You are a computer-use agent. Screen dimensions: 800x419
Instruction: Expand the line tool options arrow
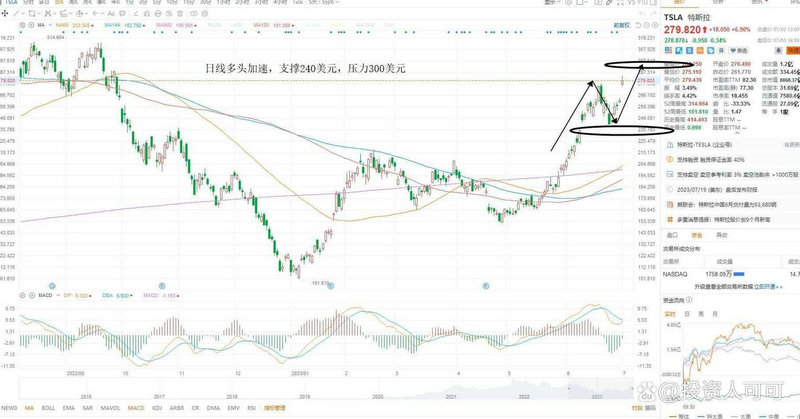pyautogui.click(x=23, y=13)
